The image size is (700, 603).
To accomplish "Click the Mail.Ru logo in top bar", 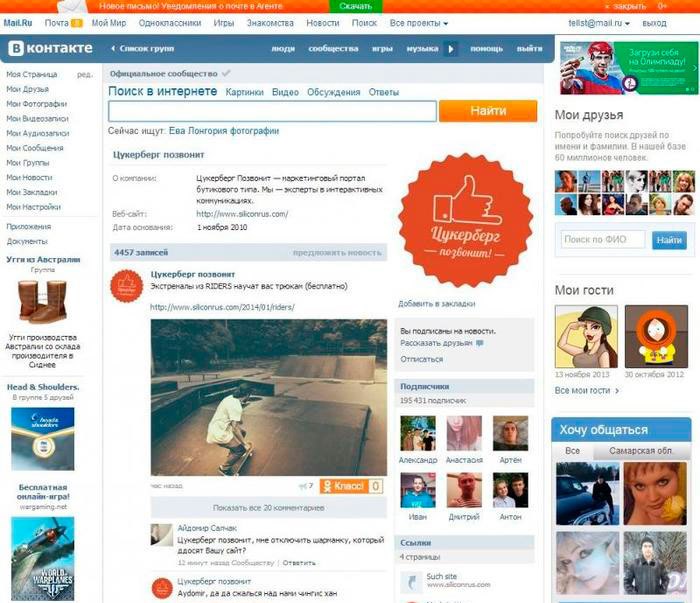I will point(19,22).
